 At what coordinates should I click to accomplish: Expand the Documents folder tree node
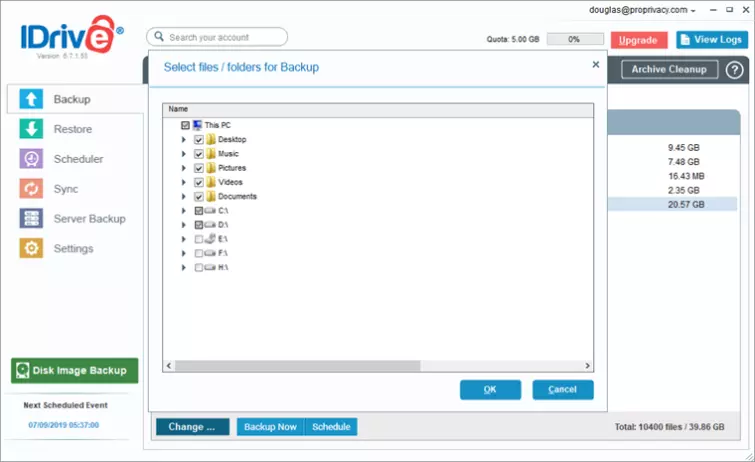(183, 197)
